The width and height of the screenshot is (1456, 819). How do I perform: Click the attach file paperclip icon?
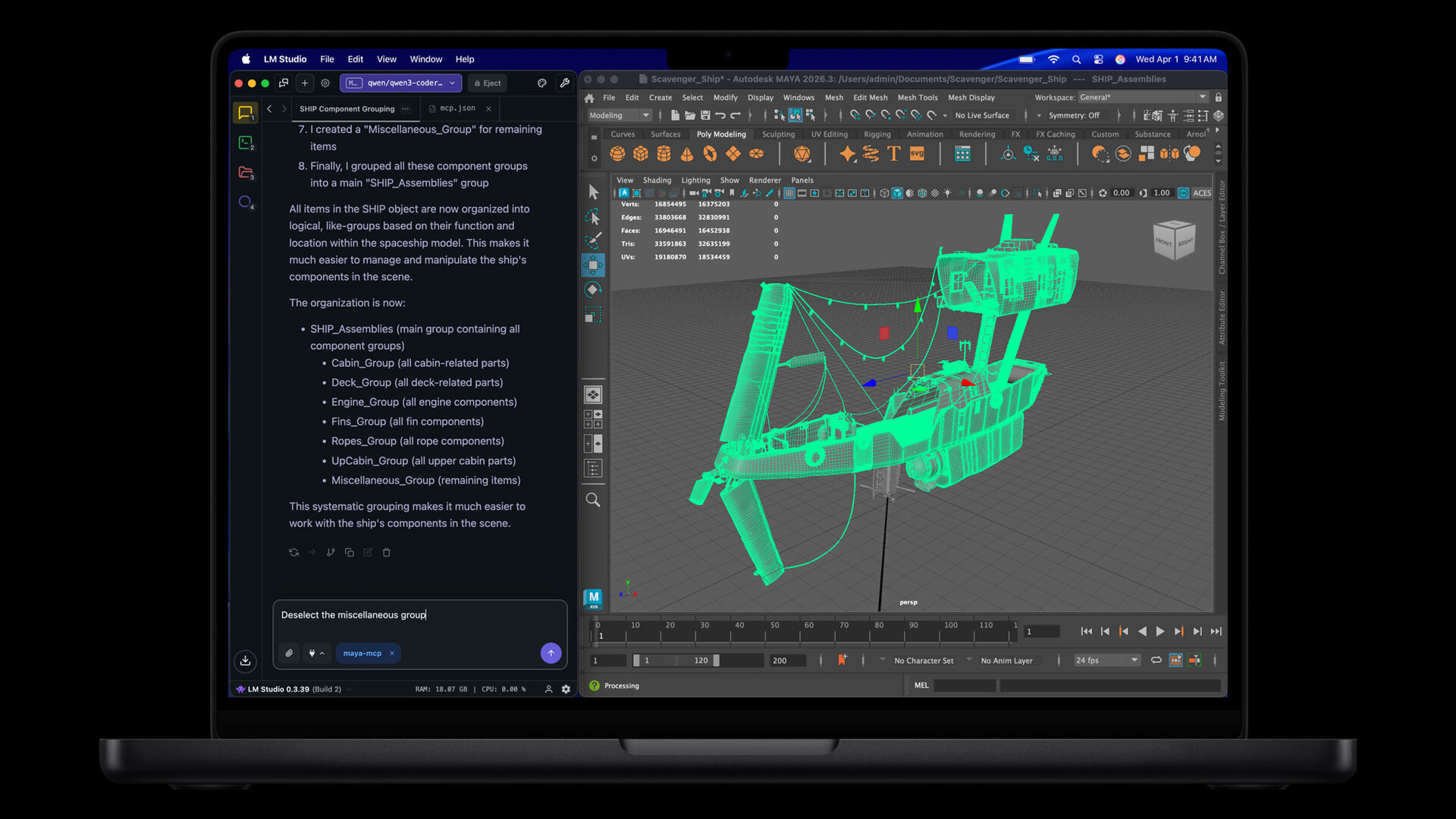289,653
